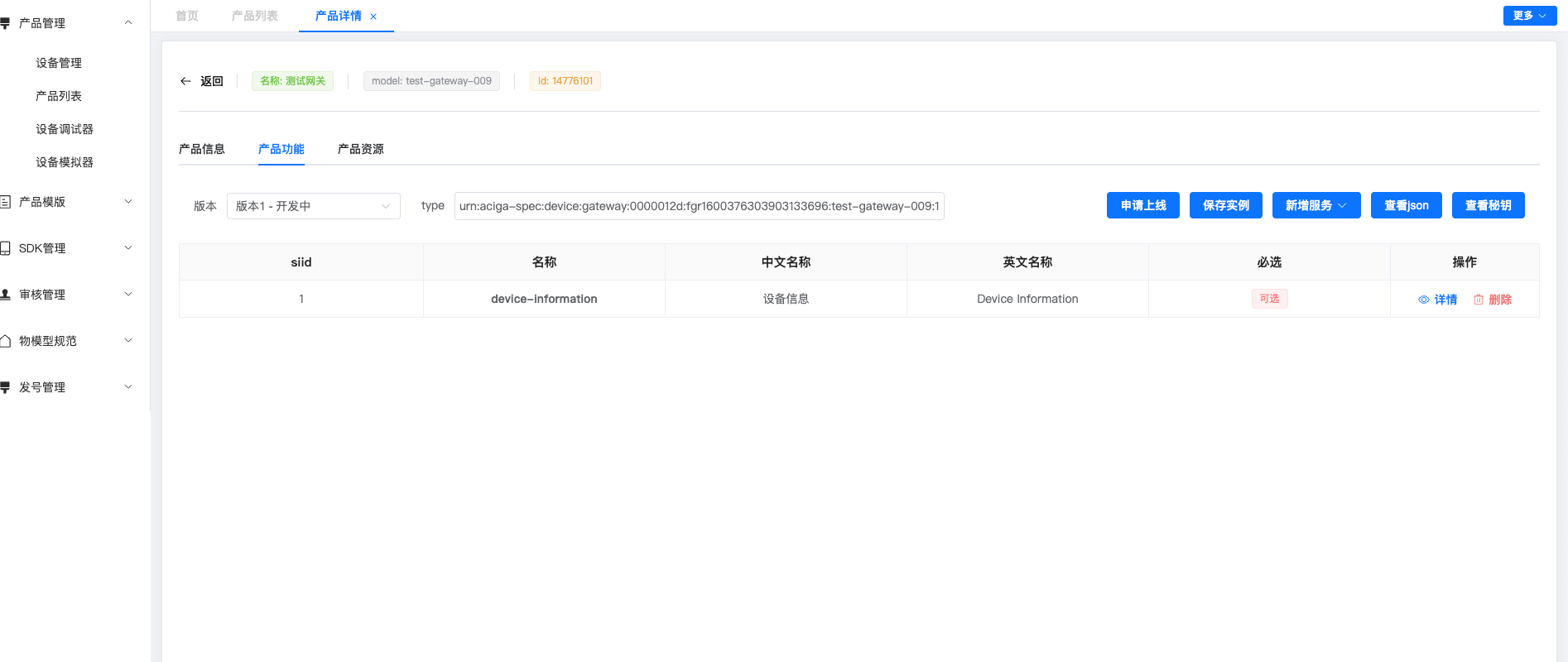Click the 申请上线 button
The width and height of the screenshot is (1568, 662).
(x=1142, y=205)
